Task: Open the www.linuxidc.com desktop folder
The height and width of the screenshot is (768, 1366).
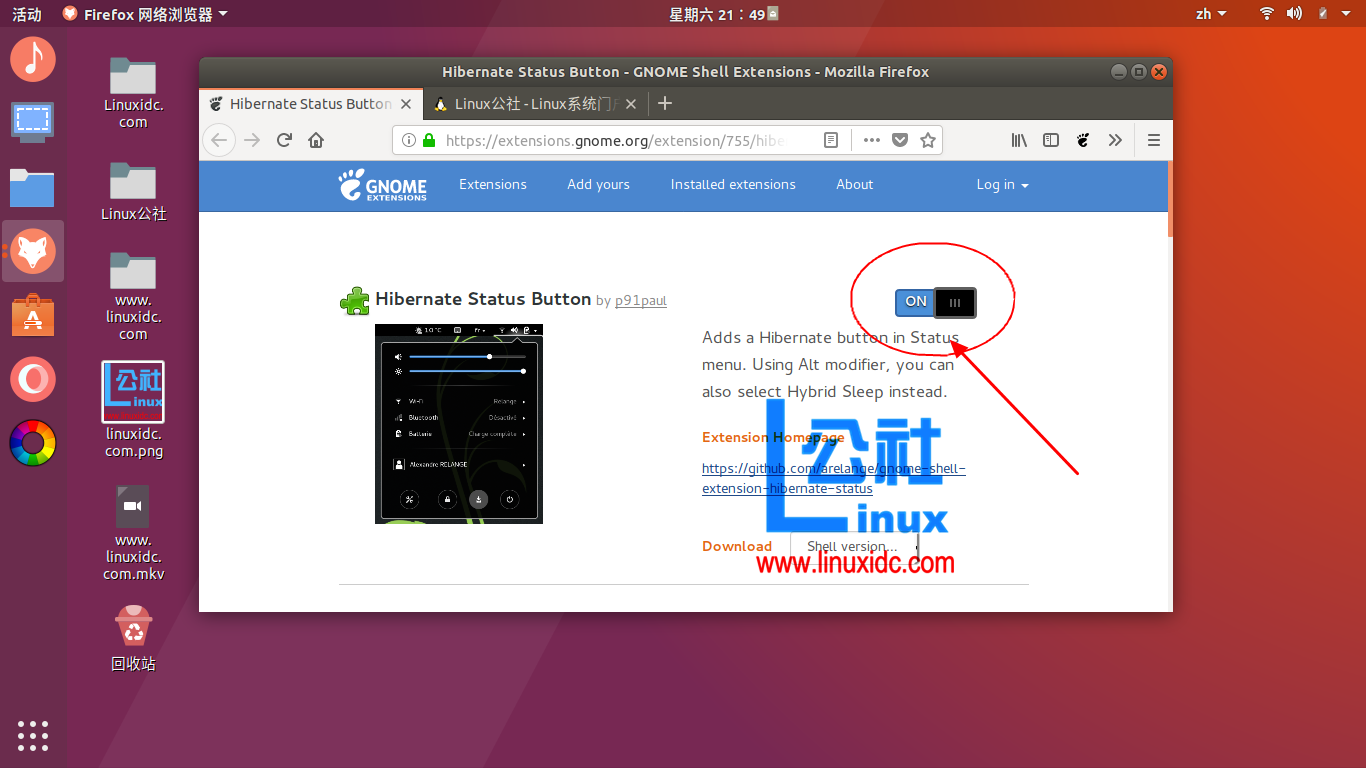Action: (x=133, y=295)
